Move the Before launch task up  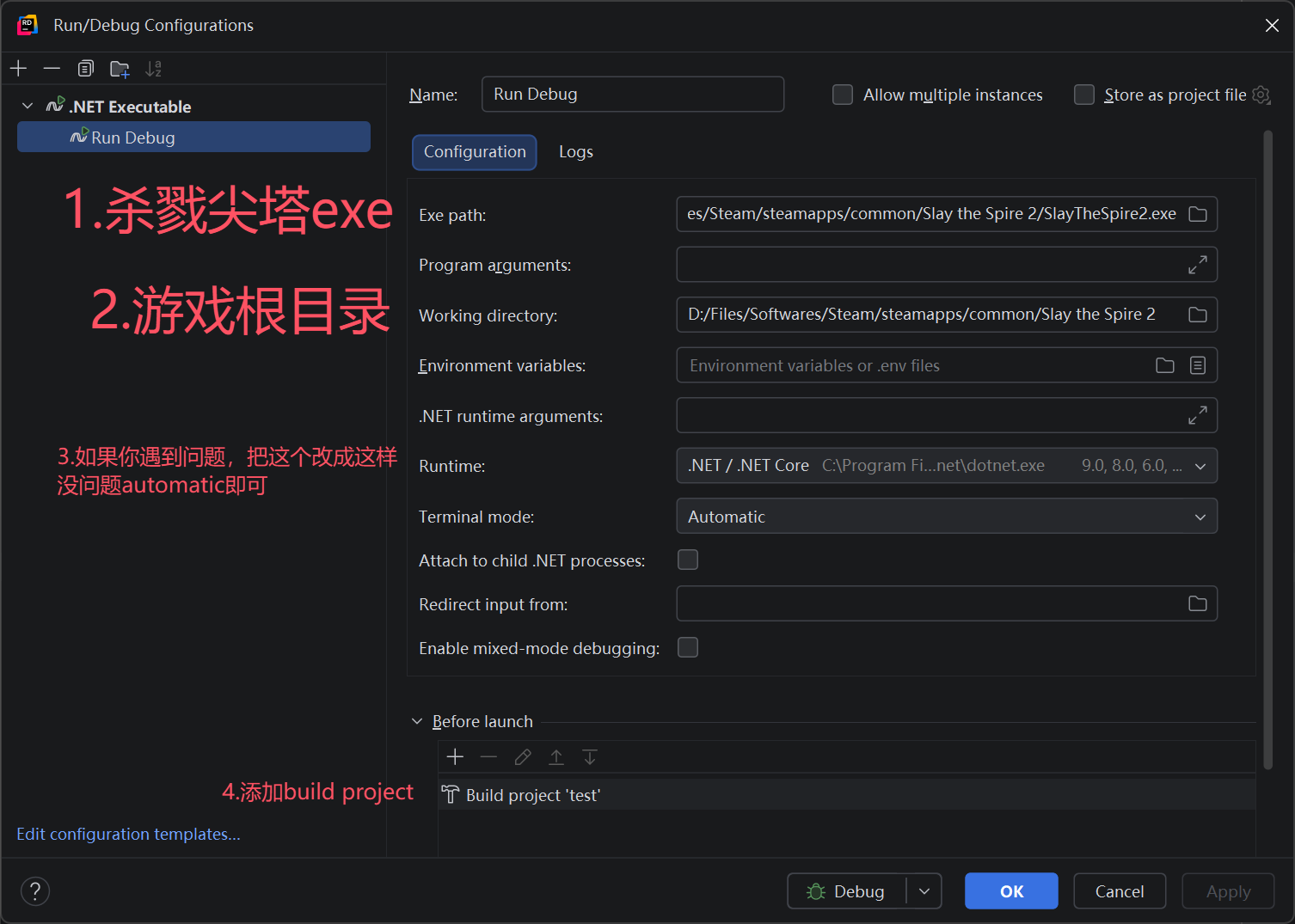tap(556, 756)
